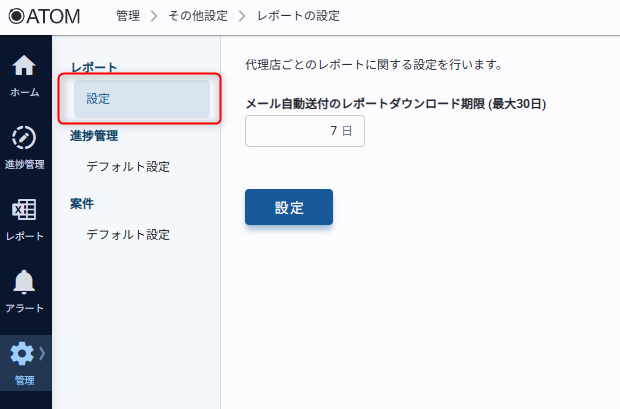Click the download period days input field

point(304,131)
